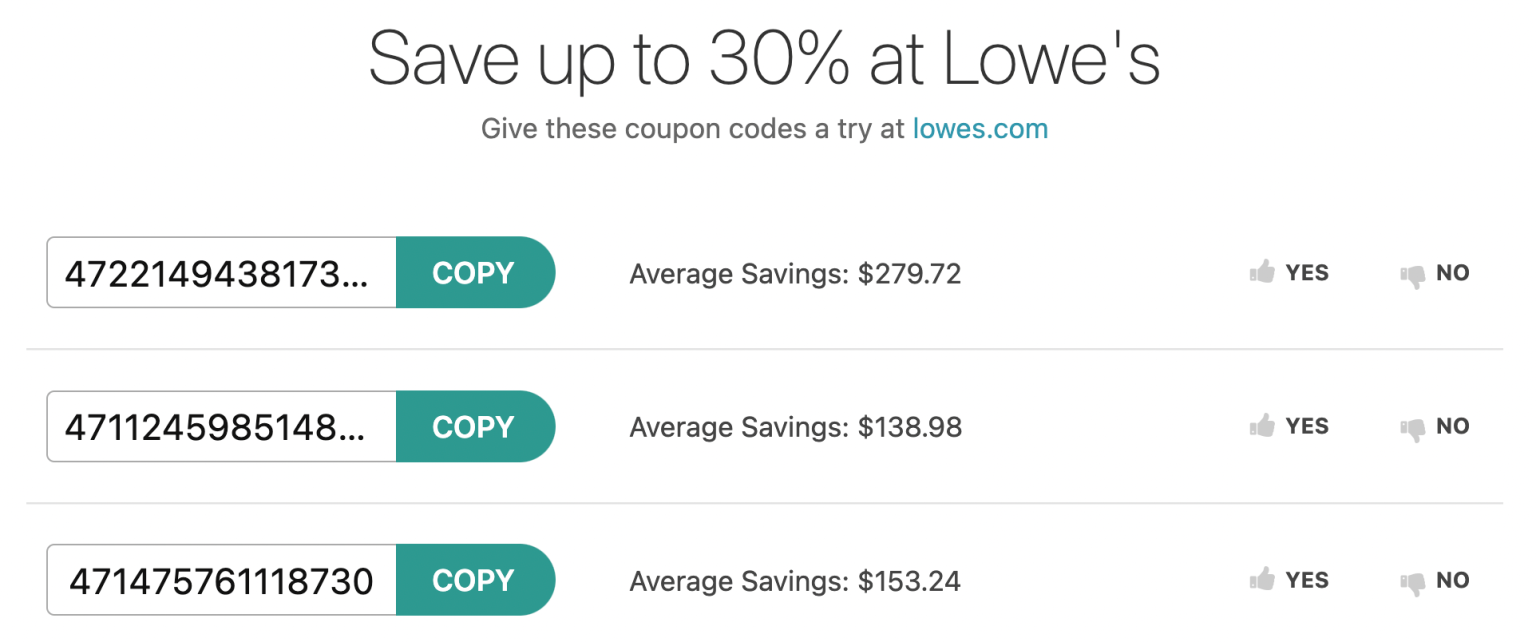Copy the coupon code 471475761118730
This screenshot has width=1536, height=642.
coord(474,581)
